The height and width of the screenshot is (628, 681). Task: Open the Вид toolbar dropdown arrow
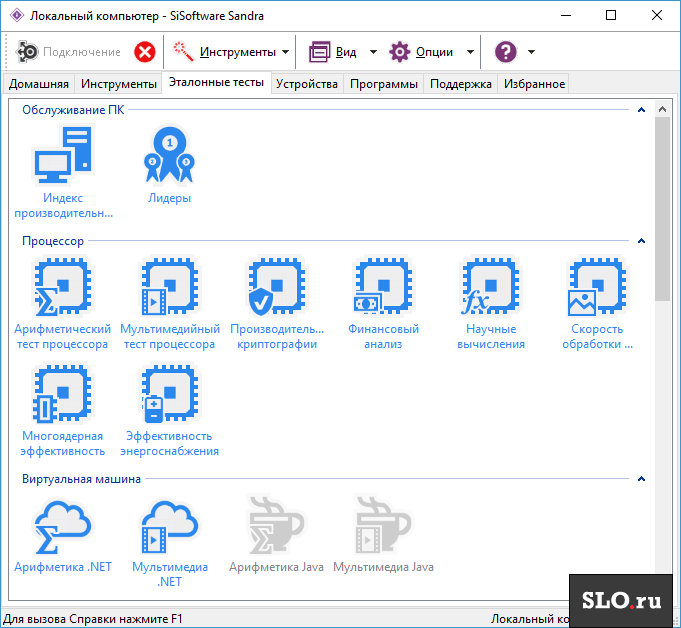(373, 52)
